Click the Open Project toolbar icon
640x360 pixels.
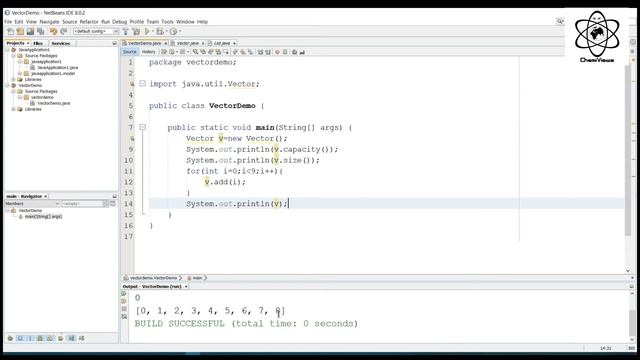coord(30,31)
